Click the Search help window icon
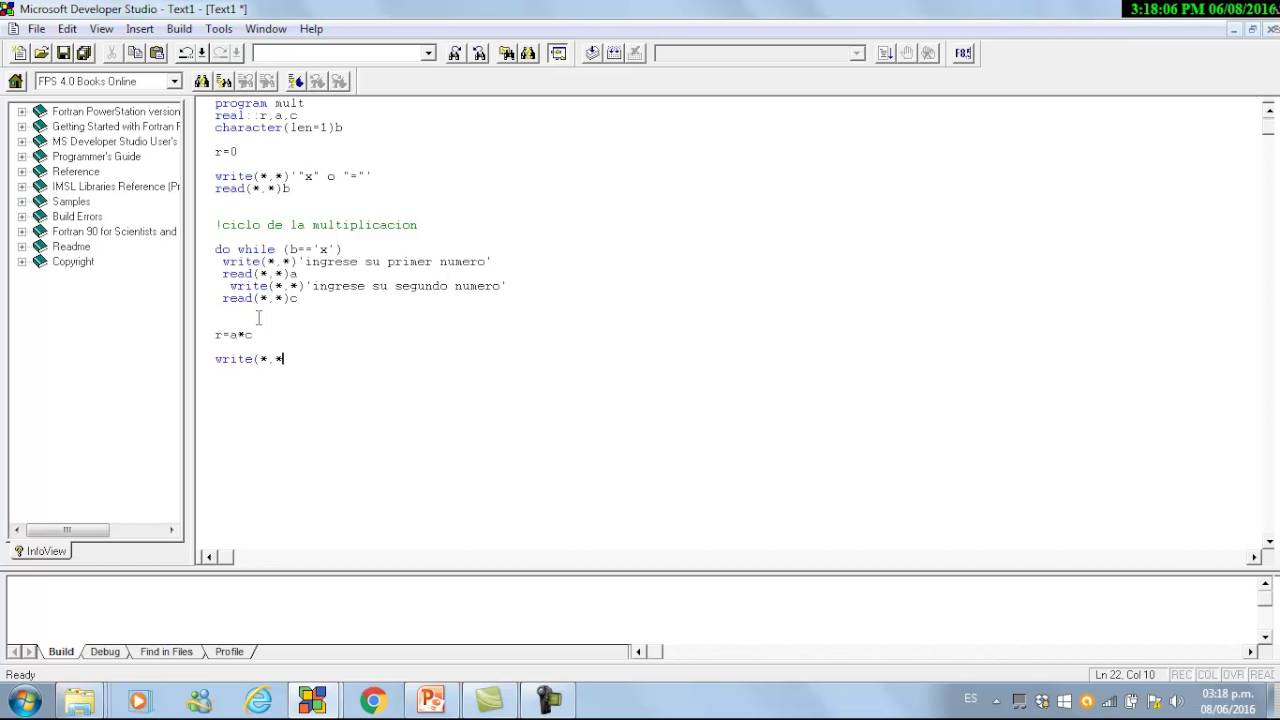 [x=558, y=53]
